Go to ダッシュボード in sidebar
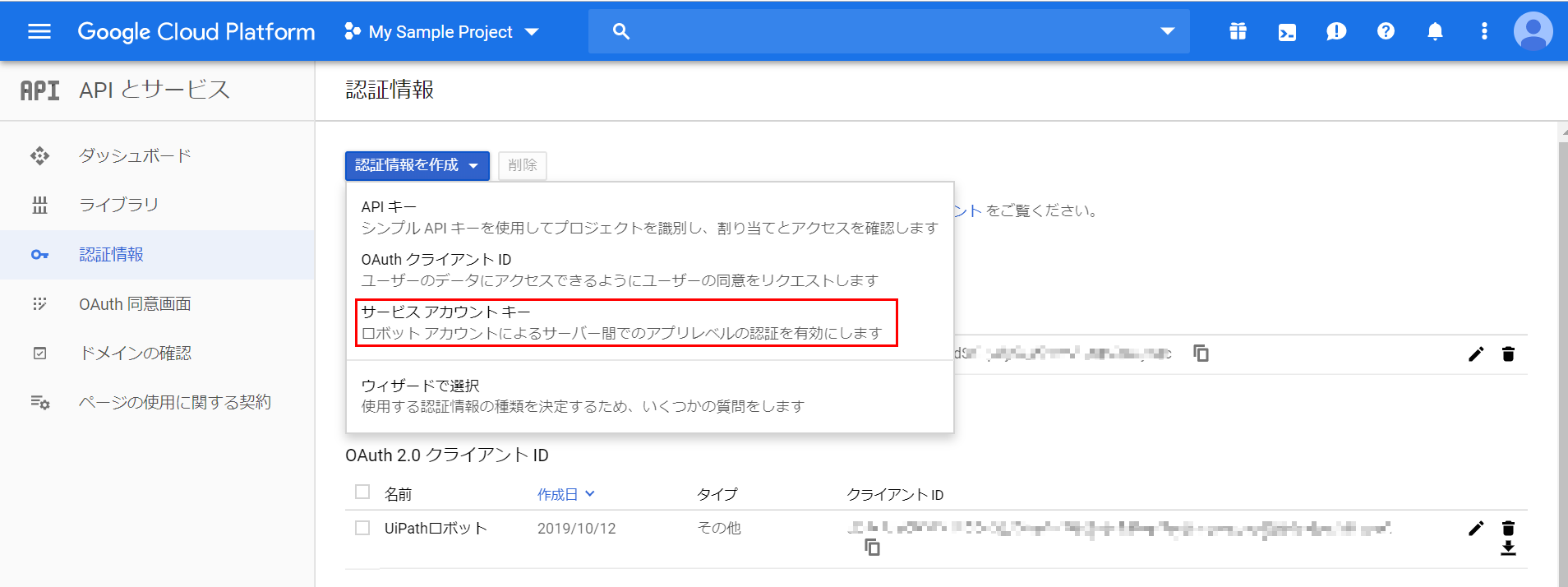This screenshot has height=587, width=1568. [135, 155]
